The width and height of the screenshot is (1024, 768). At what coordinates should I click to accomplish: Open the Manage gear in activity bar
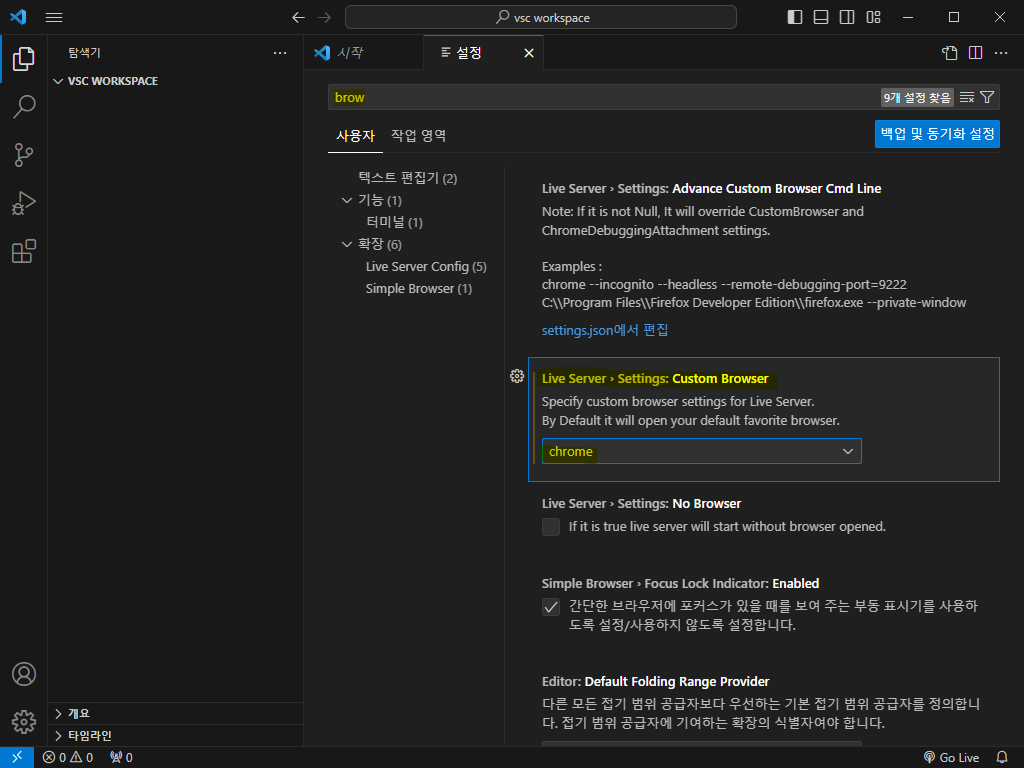(24, 722)
